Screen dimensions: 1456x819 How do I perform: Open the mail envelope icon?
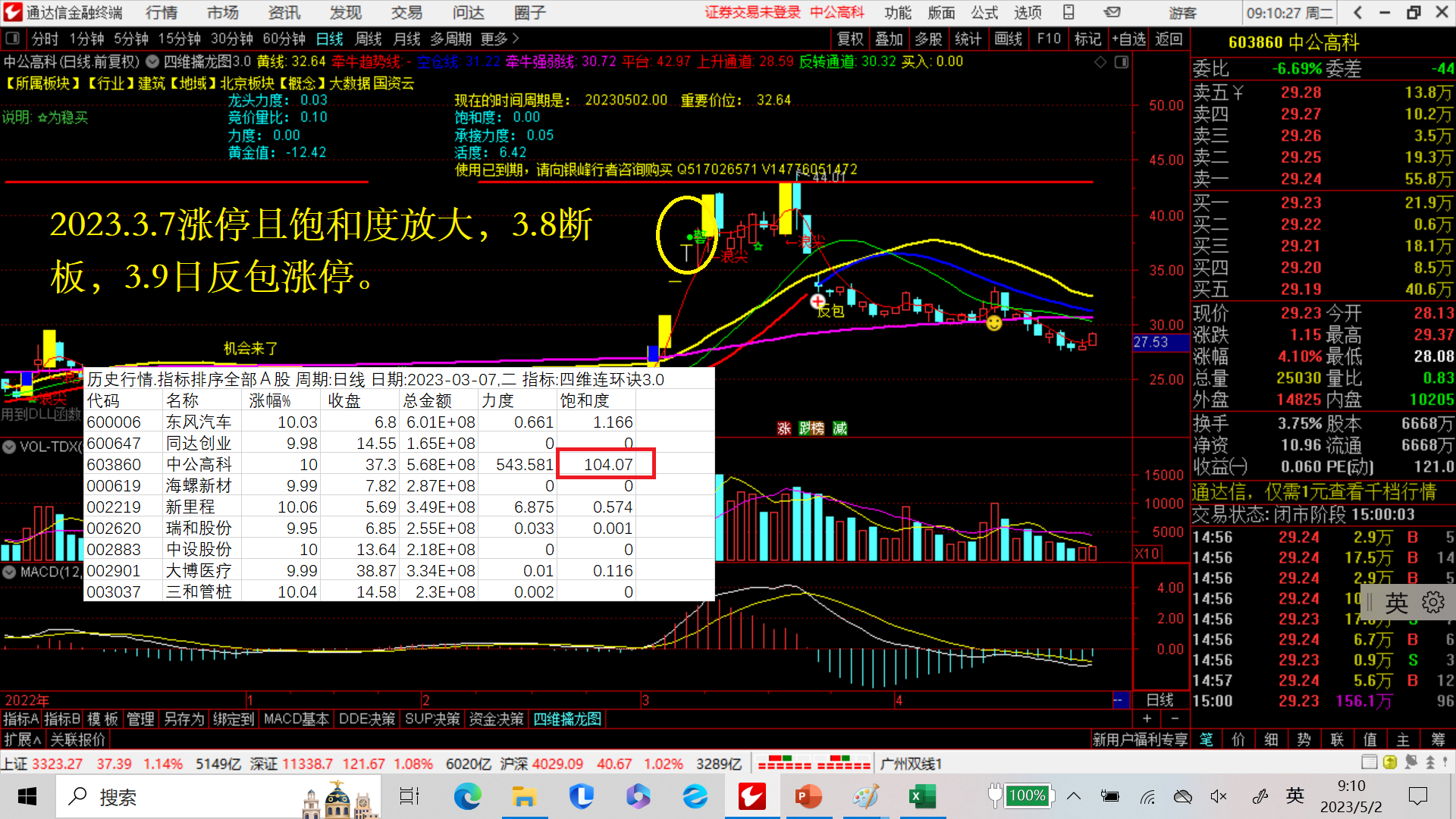pyautogui.click(x=1112, y=12)
